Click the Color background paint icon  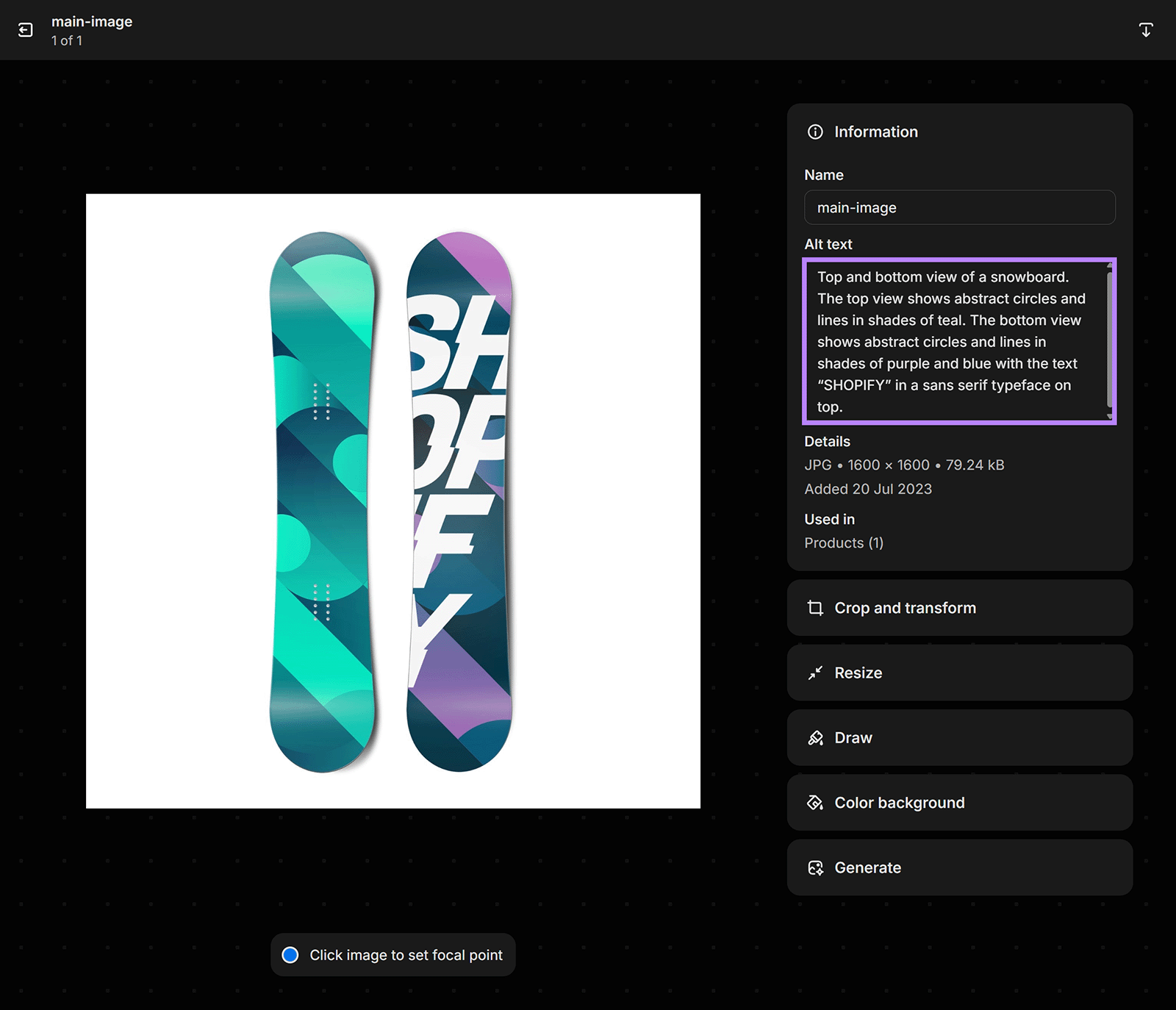pyautogui.click(x=816, y=803)
